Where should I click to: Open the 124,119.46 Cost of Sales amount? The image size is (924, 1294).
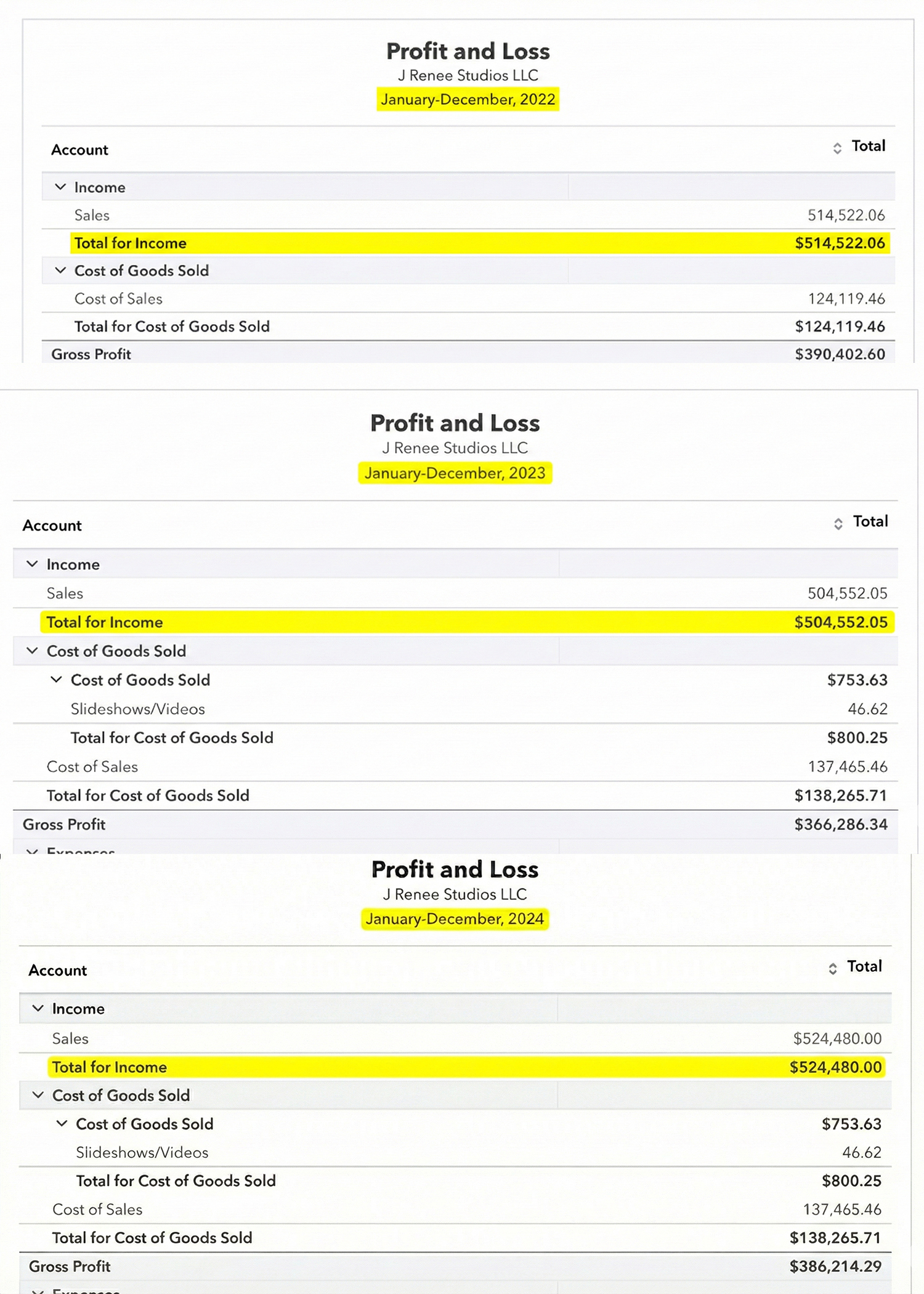coord(846,299)
